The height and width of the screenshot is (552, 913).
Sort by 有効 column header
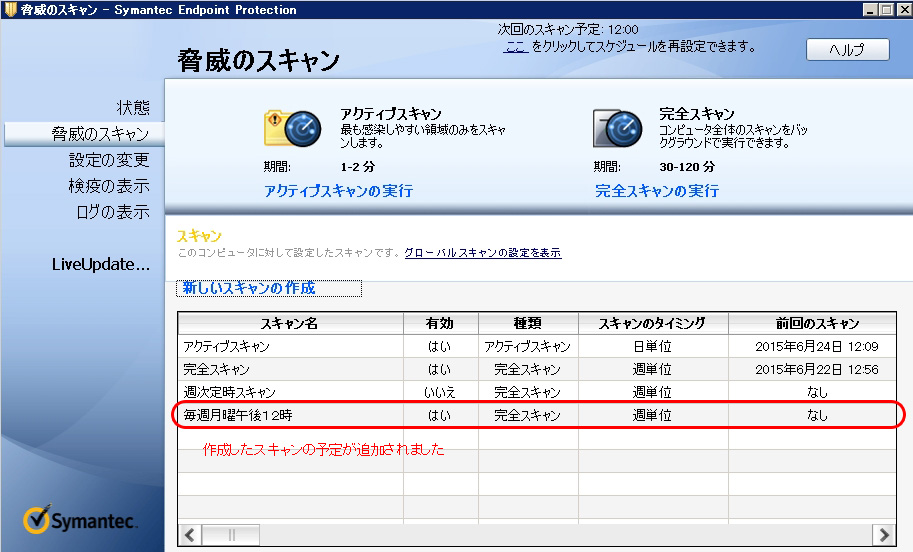coord(440,323)
